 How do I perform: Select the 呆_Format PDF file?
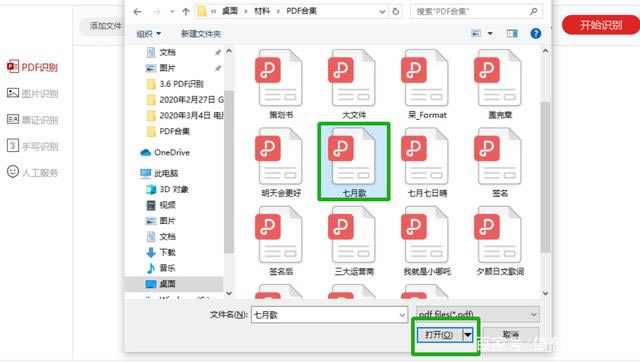tap(427, 84)
